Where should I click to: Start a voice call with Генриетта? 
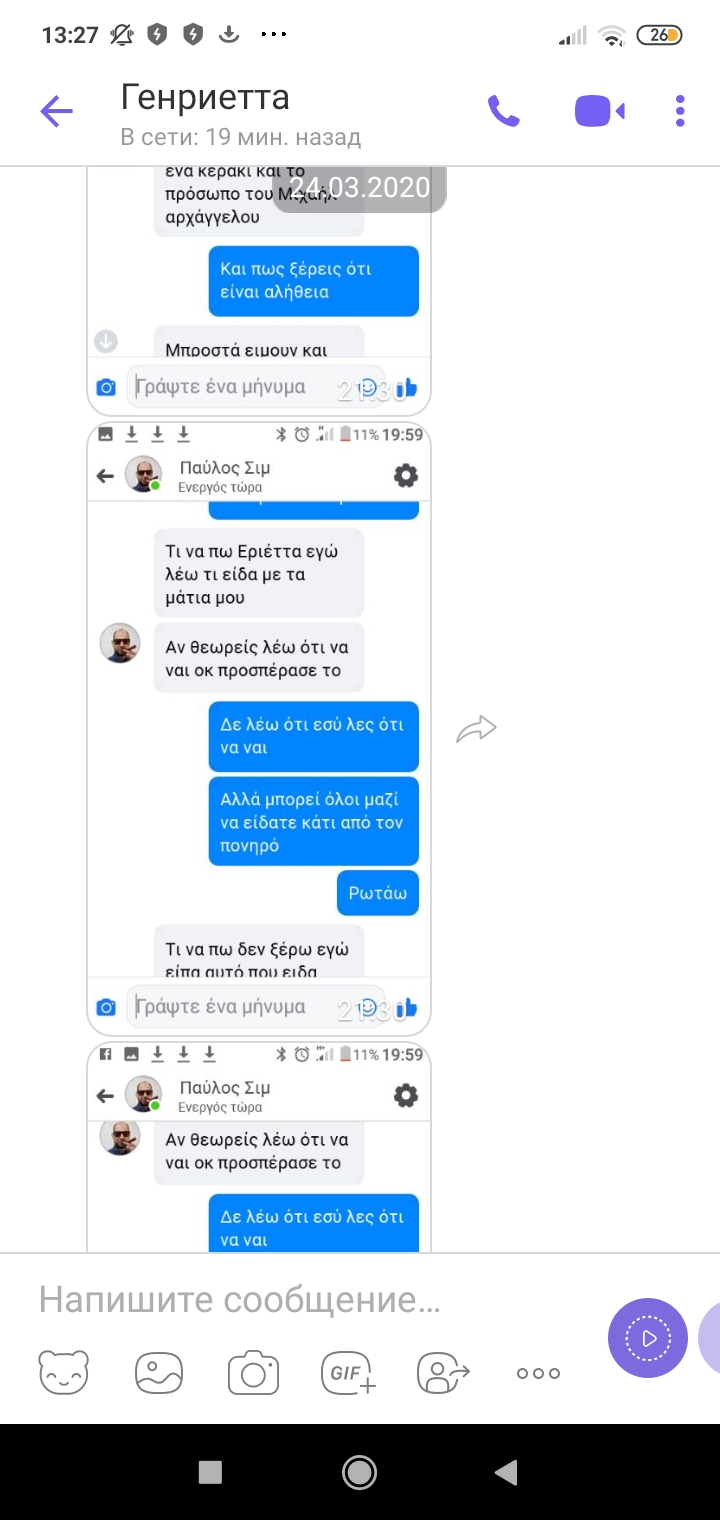[x=503, y=111]
